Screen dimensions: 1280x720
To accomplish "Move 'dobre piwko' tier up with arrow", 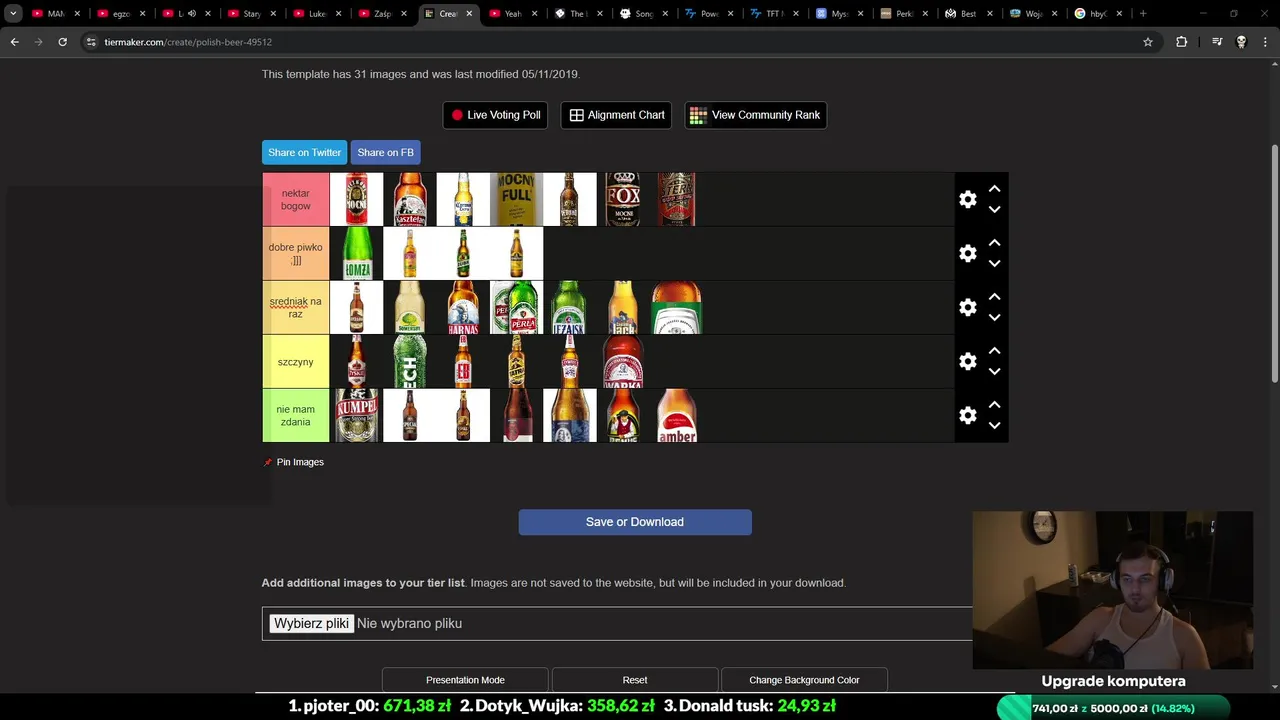I will (x=994, y=242).
